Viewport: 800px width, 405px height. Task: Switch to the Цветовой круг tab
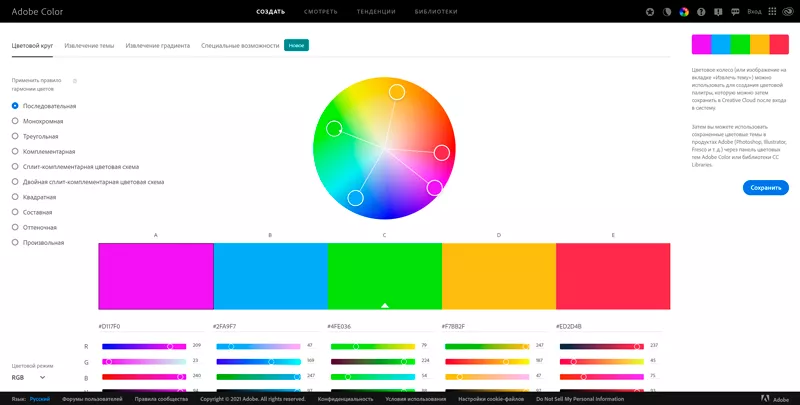[32, 45]
